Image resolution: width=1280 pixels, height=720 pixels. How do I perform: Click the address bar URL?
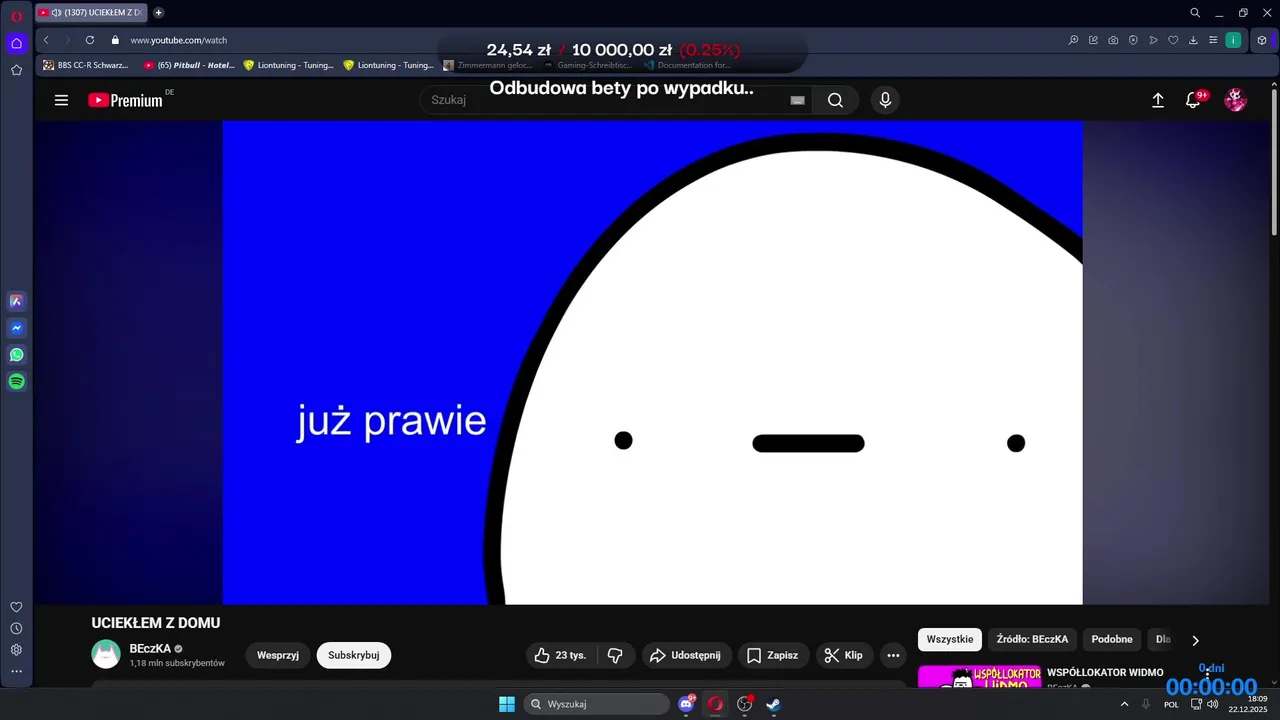tap(179, 40)
